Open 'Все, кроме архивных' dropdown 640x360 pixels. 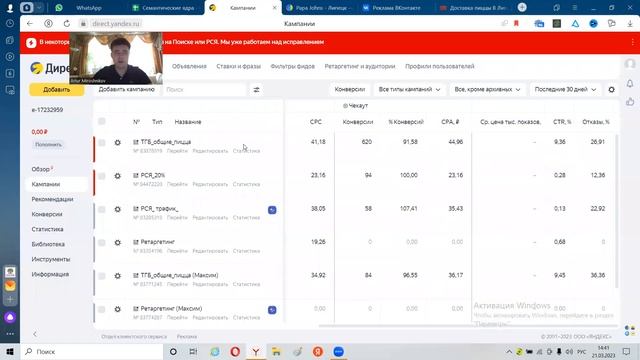(487, 89)
